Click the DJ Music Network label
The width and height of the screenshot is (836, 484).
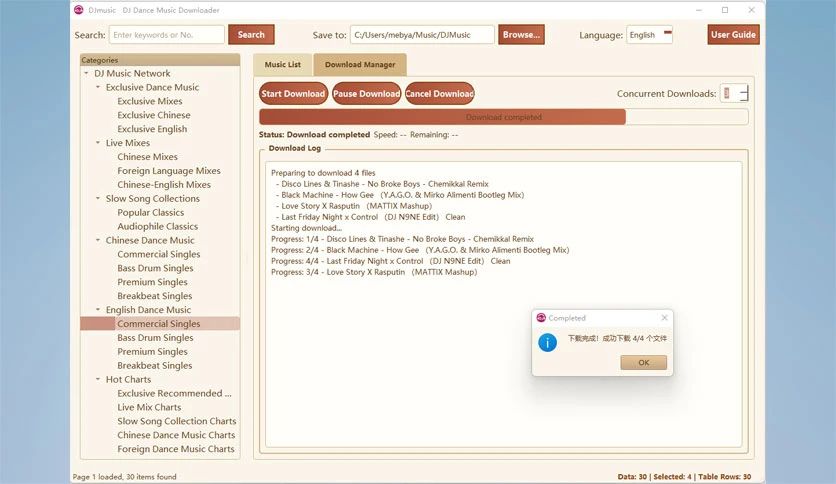[132, 73]
